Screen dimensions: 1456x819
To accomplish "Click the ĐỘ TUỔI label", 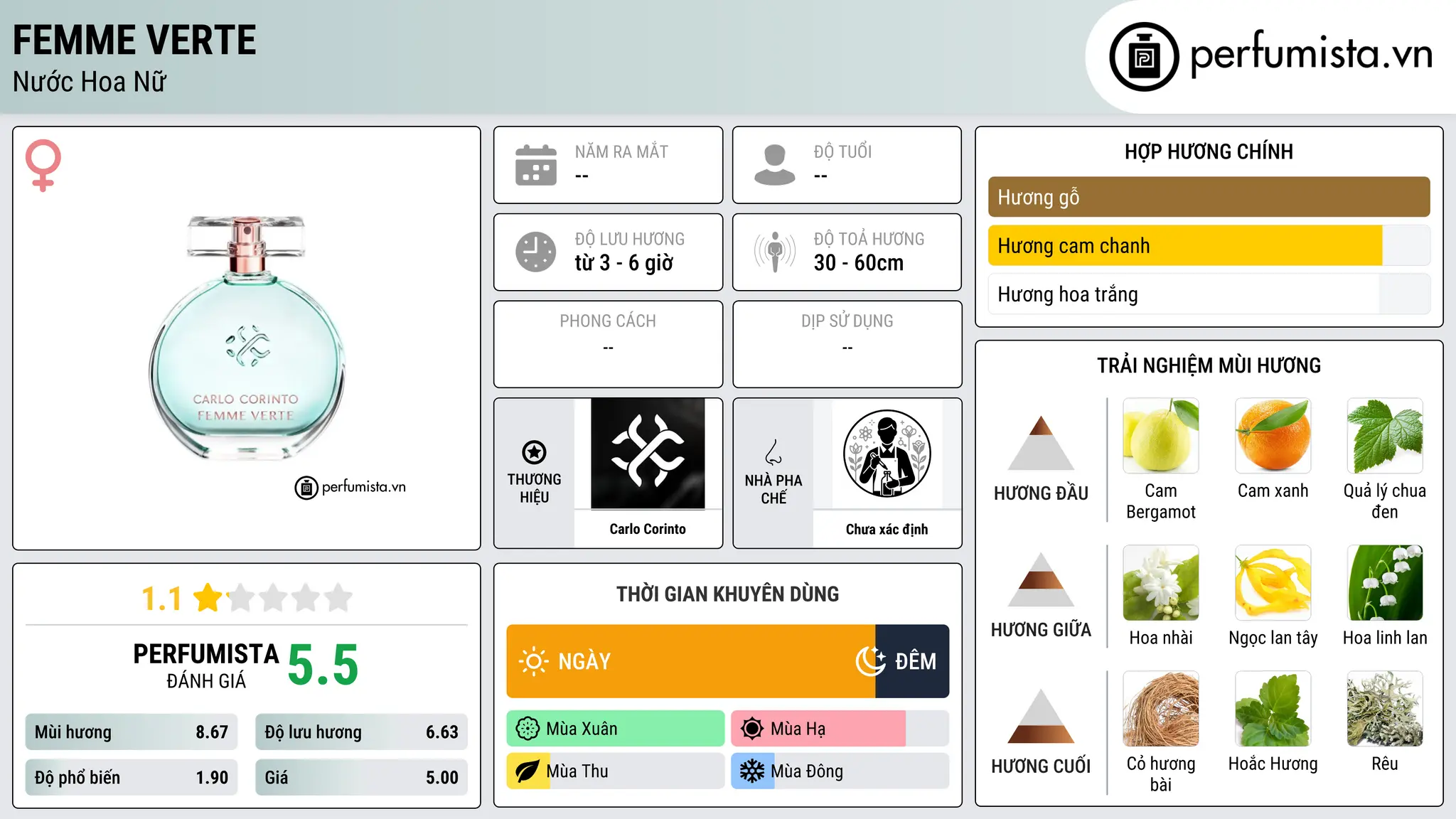I will tap(842, 151).
